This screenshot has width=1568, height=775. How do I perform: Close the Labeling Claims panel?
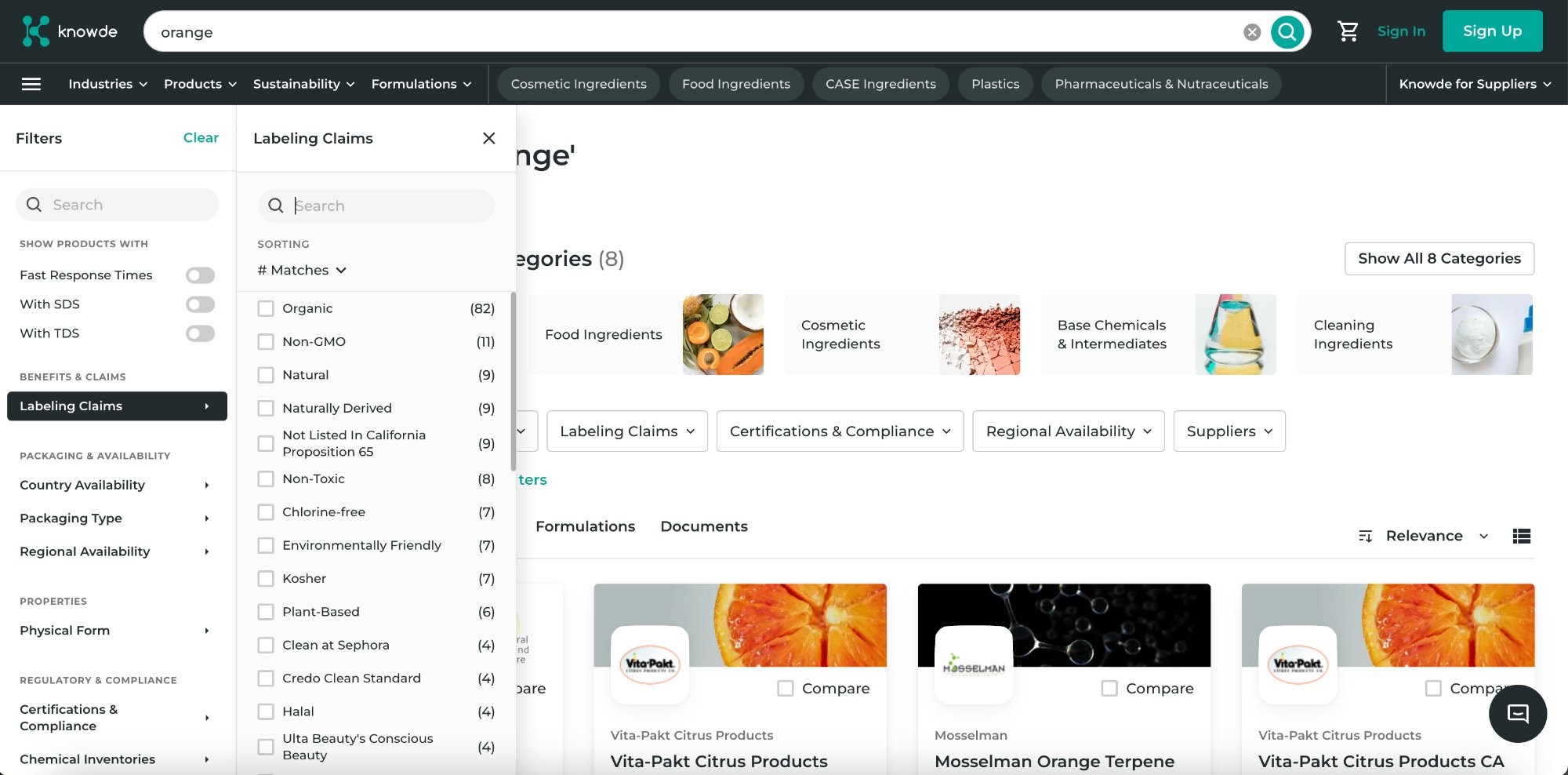tap(488, 138)
